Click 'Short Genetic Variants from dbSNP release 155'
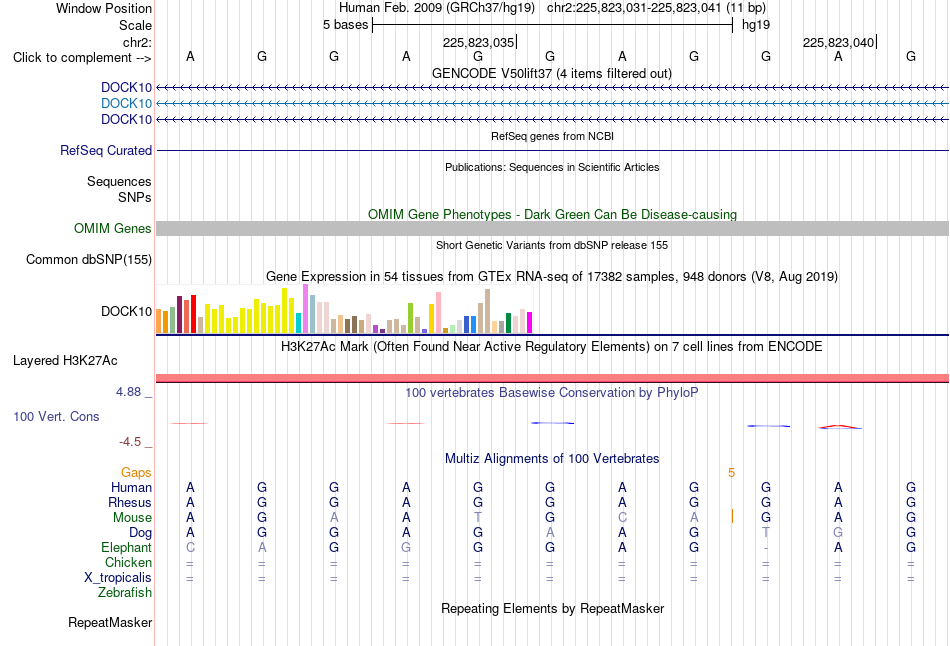This screenshot has width=950, height=646. tap(552, 245)
